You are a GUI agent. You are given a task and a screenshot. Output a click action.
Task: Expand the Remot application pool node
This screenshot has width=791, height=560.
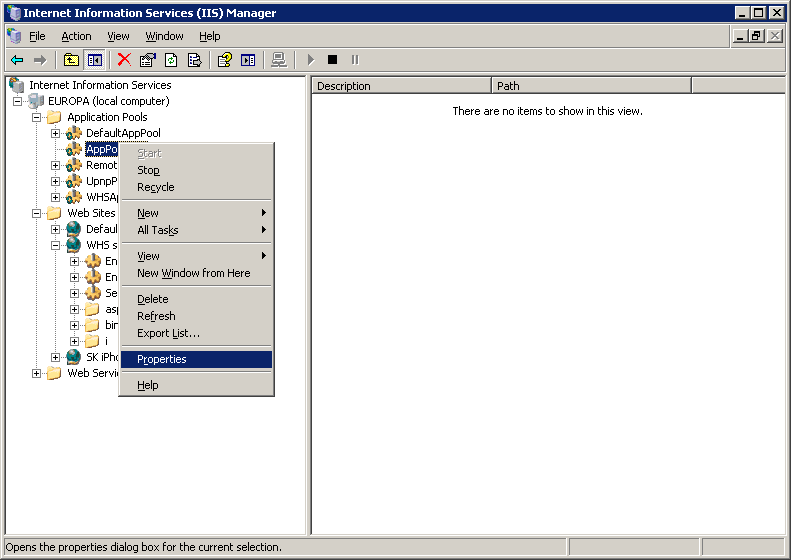click(55, 165)
